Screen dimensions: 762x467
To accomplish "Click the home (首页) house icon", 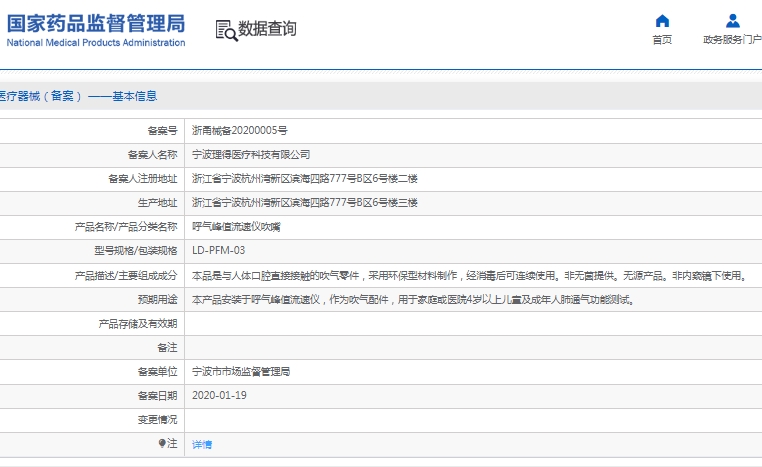I will coord(662,21).
